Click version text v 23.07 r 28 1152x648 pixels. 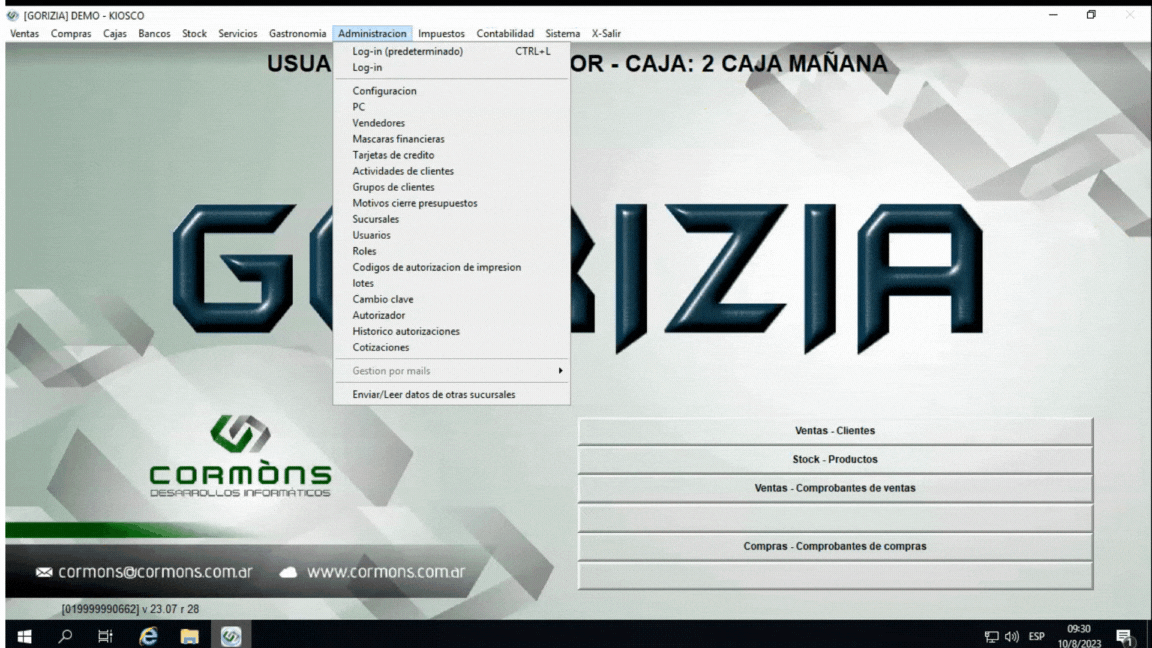(x=170, y=609)
